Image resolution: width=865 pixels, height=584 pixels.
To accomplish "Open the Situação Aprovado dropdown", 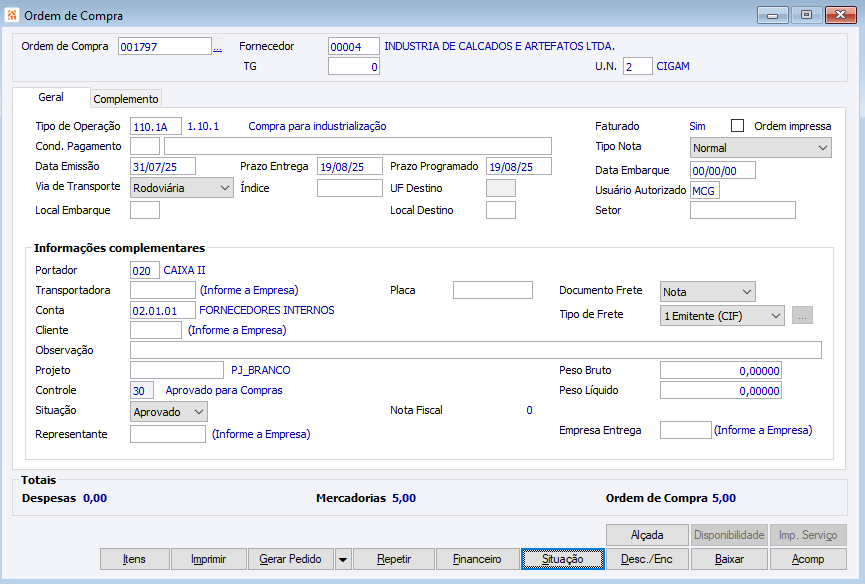I will 169,411.
